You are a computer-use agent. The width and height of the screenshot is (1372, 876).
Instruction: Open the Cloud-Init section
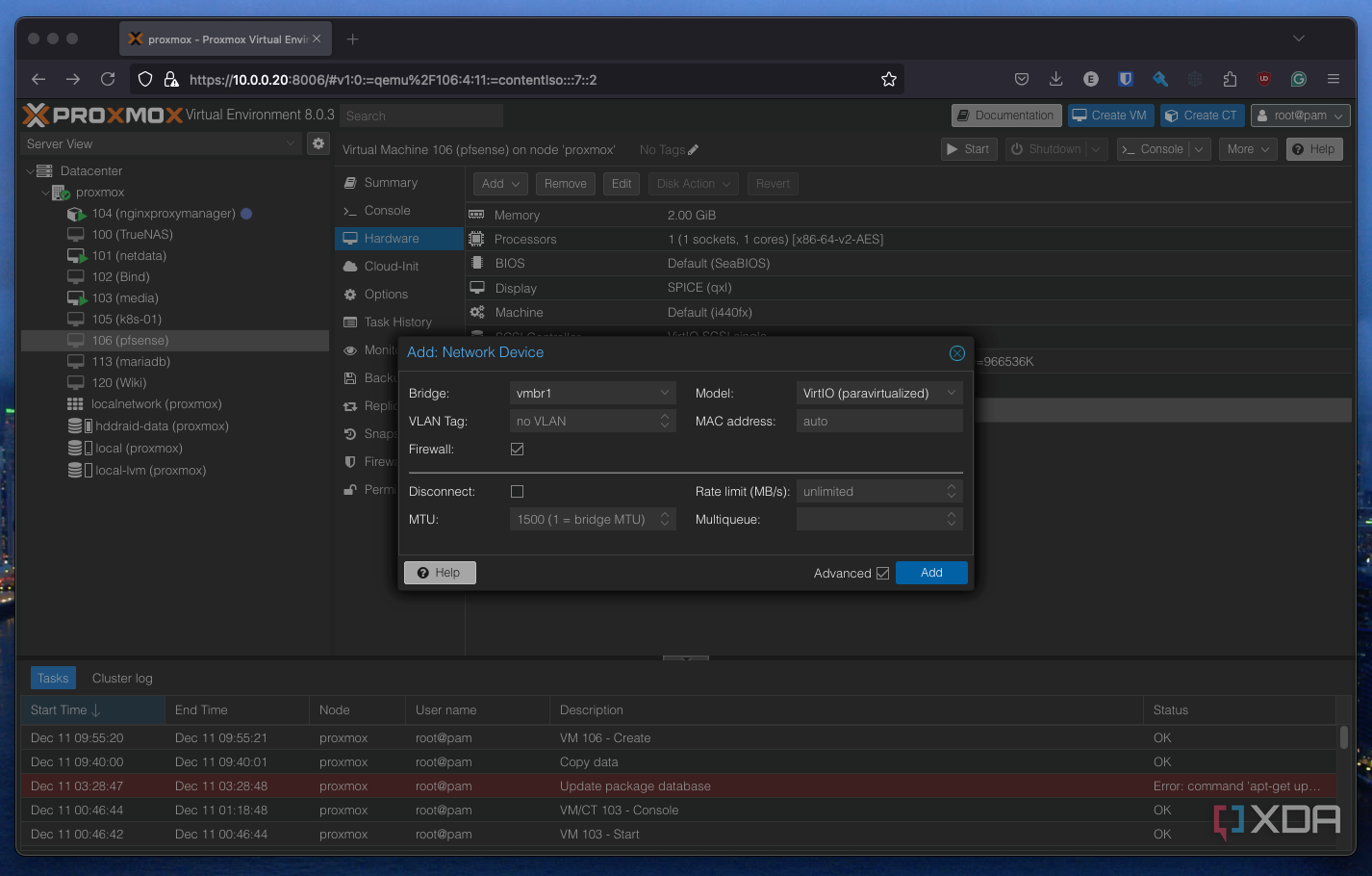(391, 267)
